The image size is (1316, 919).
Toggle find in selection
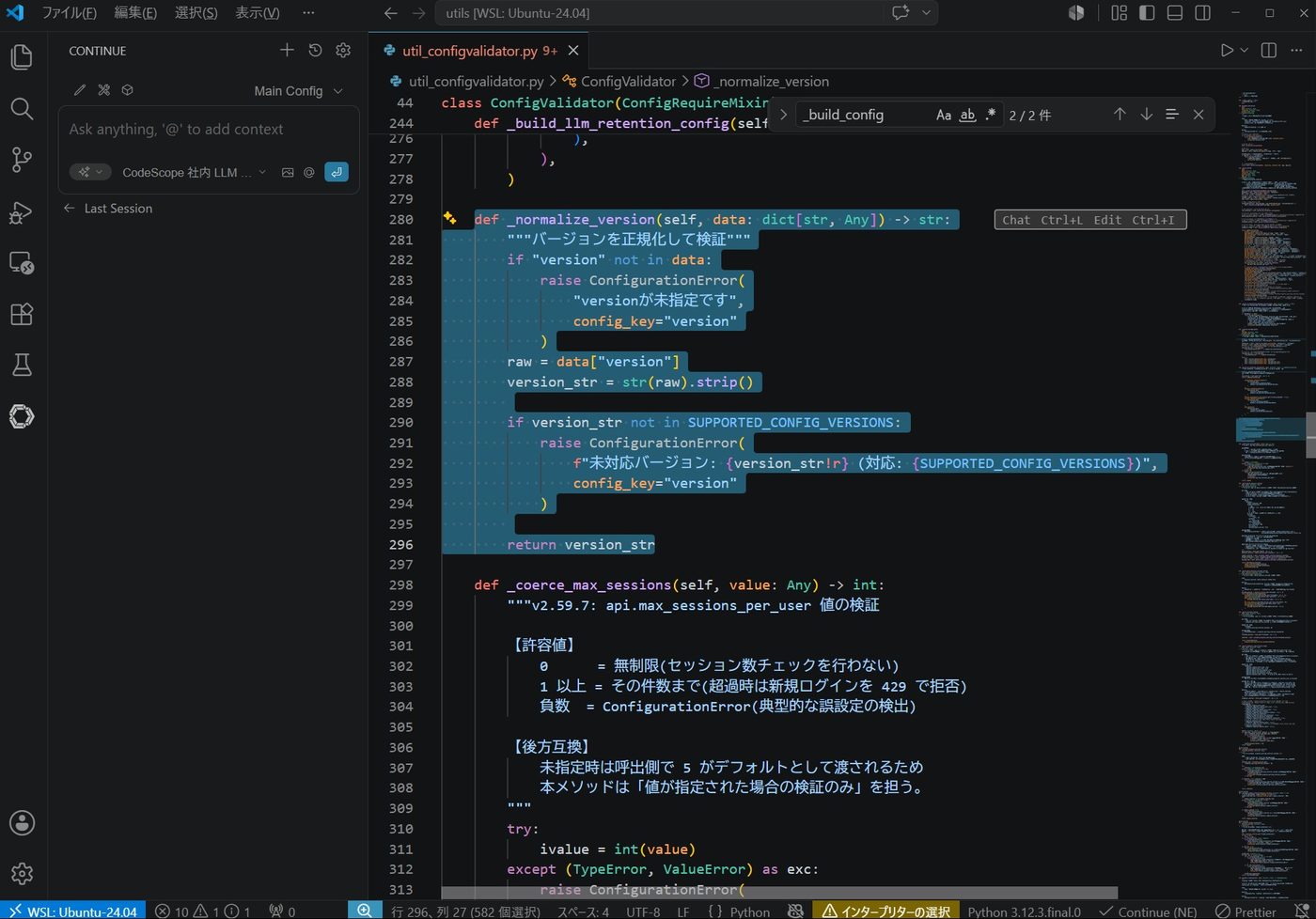[1172, 114]
